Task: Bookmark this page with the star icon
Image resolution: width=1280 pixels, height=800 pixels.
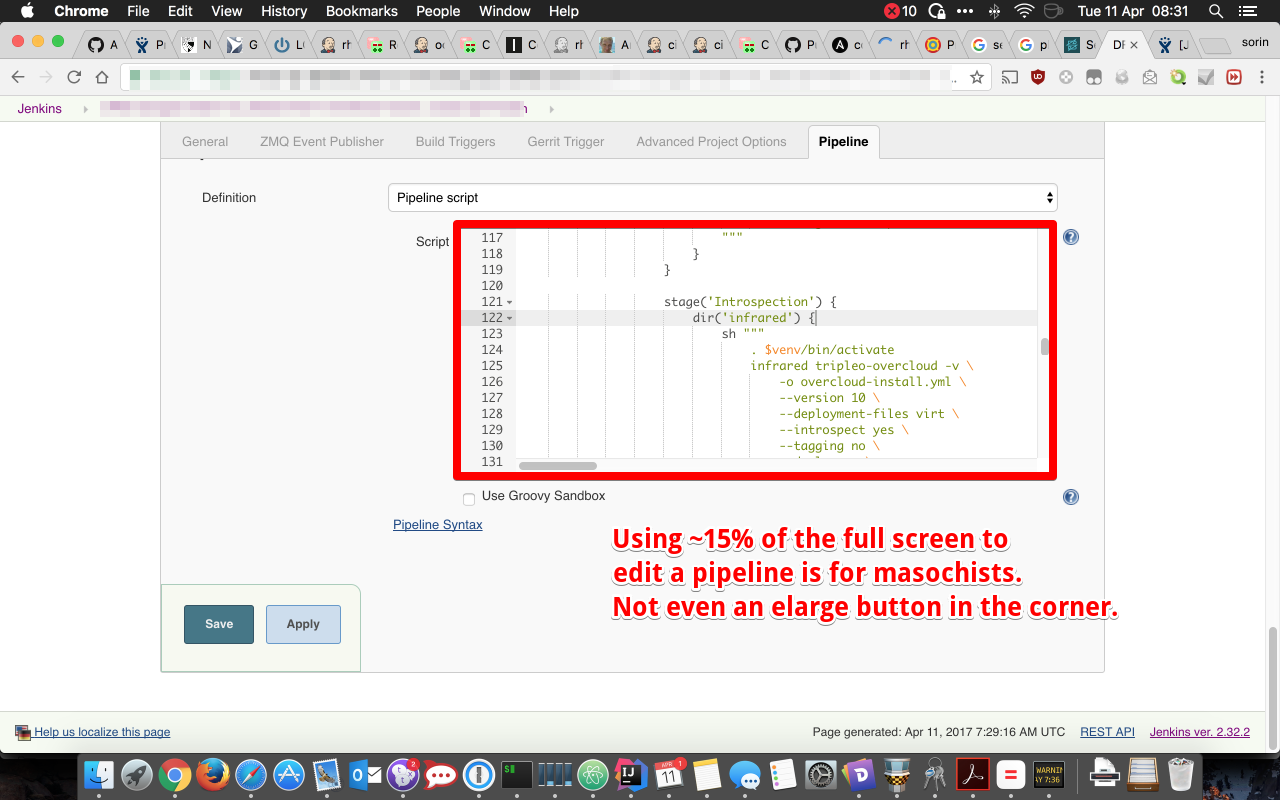Action: [x=977, y=77]
